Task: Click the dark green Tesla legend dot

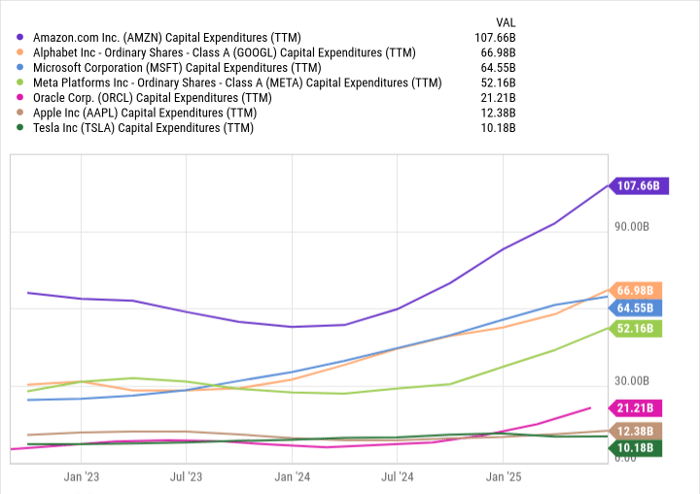Action: tap(20, 128)
